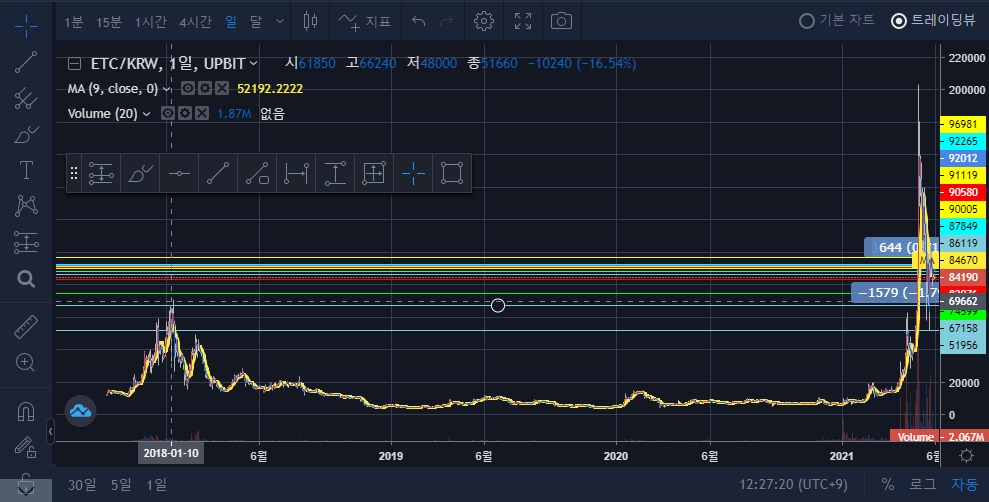Toggle 자동 auto scale
This screenshot has height=502, width=989.
point(964,484)
